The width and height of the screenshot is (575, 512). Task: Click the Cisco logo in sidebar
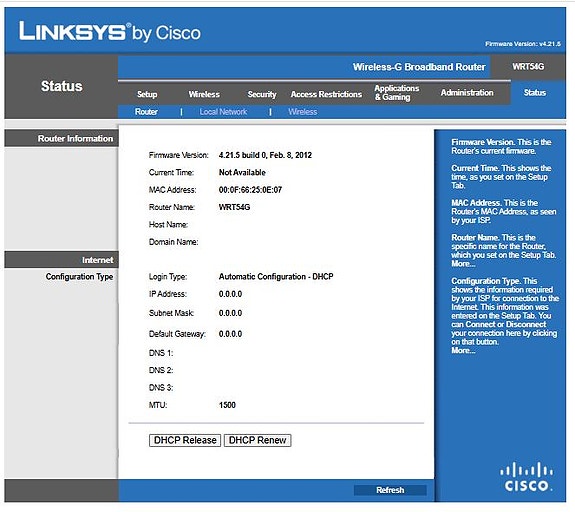[526, 476]
